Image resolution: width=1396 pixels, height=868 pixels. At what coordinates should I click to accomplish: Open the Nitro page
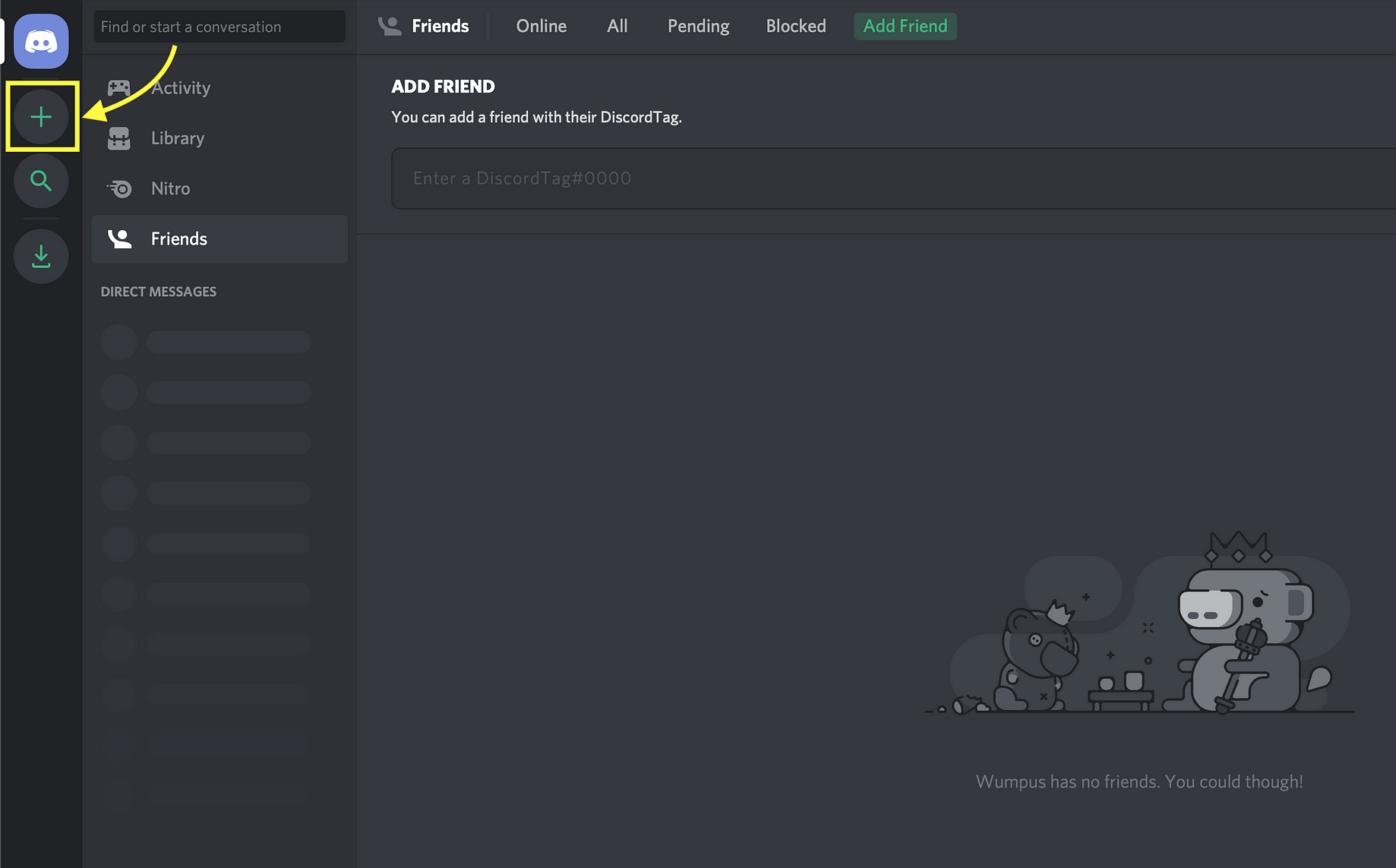click(x=220, y=188)
